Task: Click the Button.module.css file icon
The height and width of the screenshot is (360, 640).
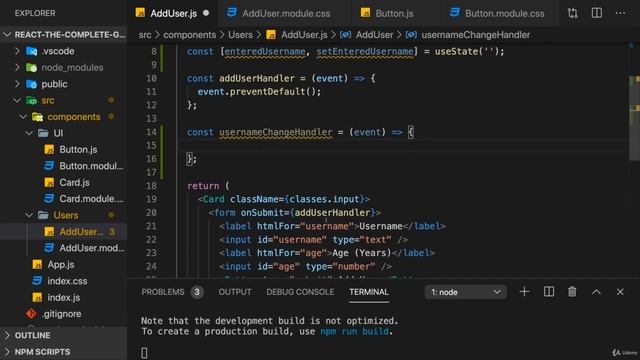Action: [49, 166]
